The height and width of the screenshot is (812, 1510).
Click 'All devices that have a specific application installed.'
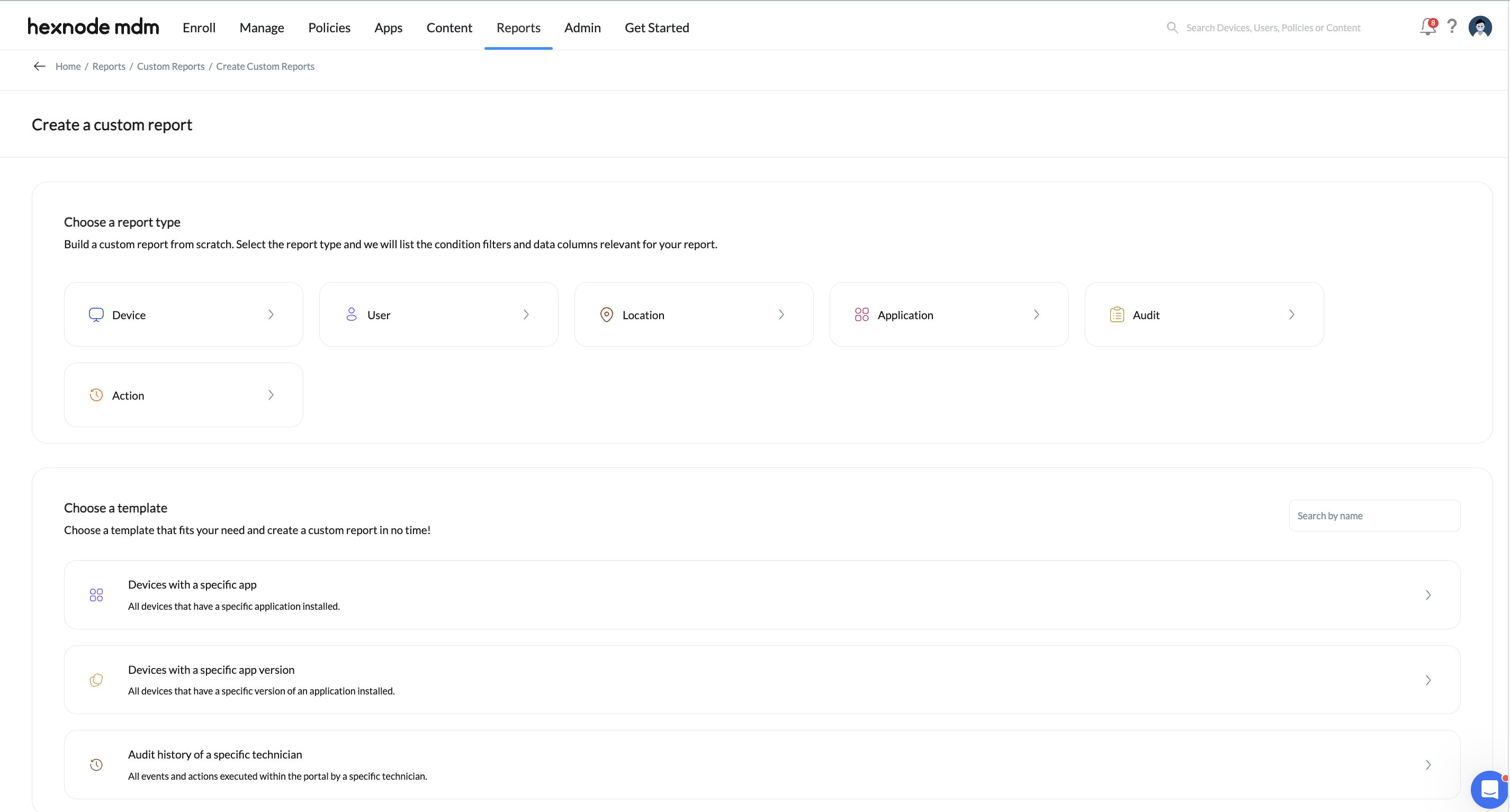(234, 607)
